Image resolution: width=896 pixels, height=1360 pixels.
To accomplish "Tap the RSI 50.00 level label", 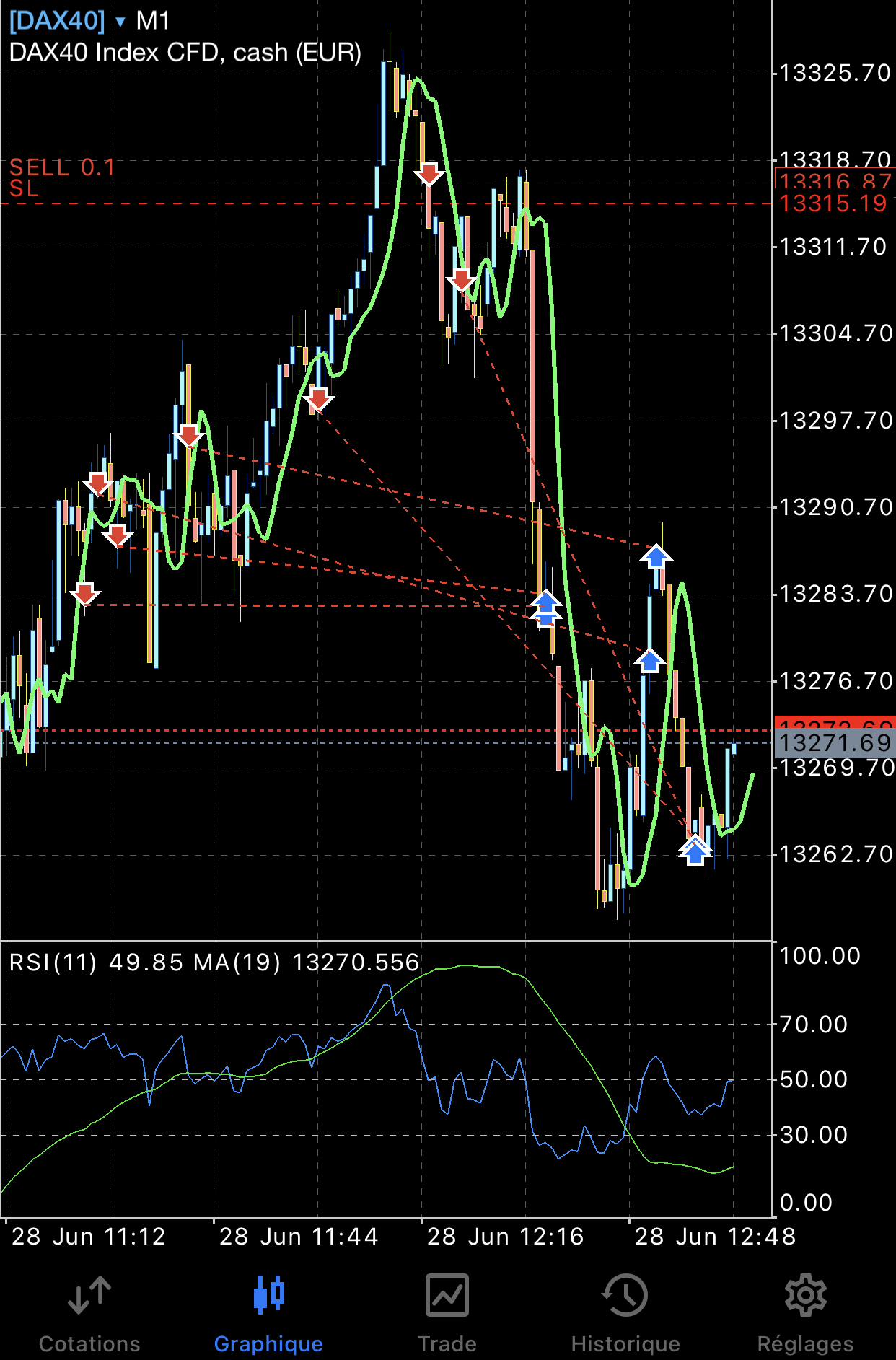I will tap(814, 1079).
